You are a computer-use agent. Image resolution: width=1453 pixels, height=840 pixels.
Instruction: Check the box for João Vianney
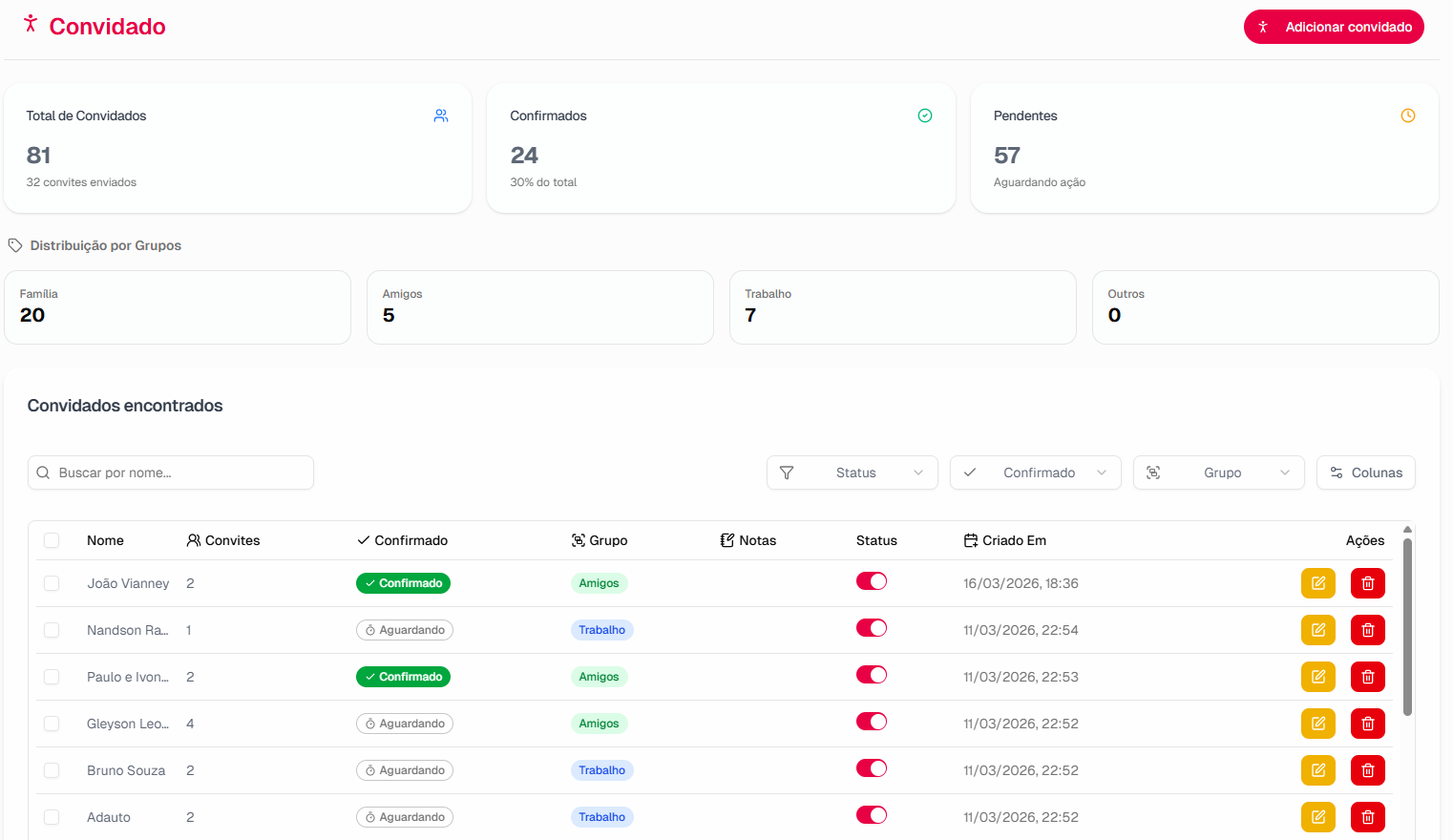click(52, 583)
